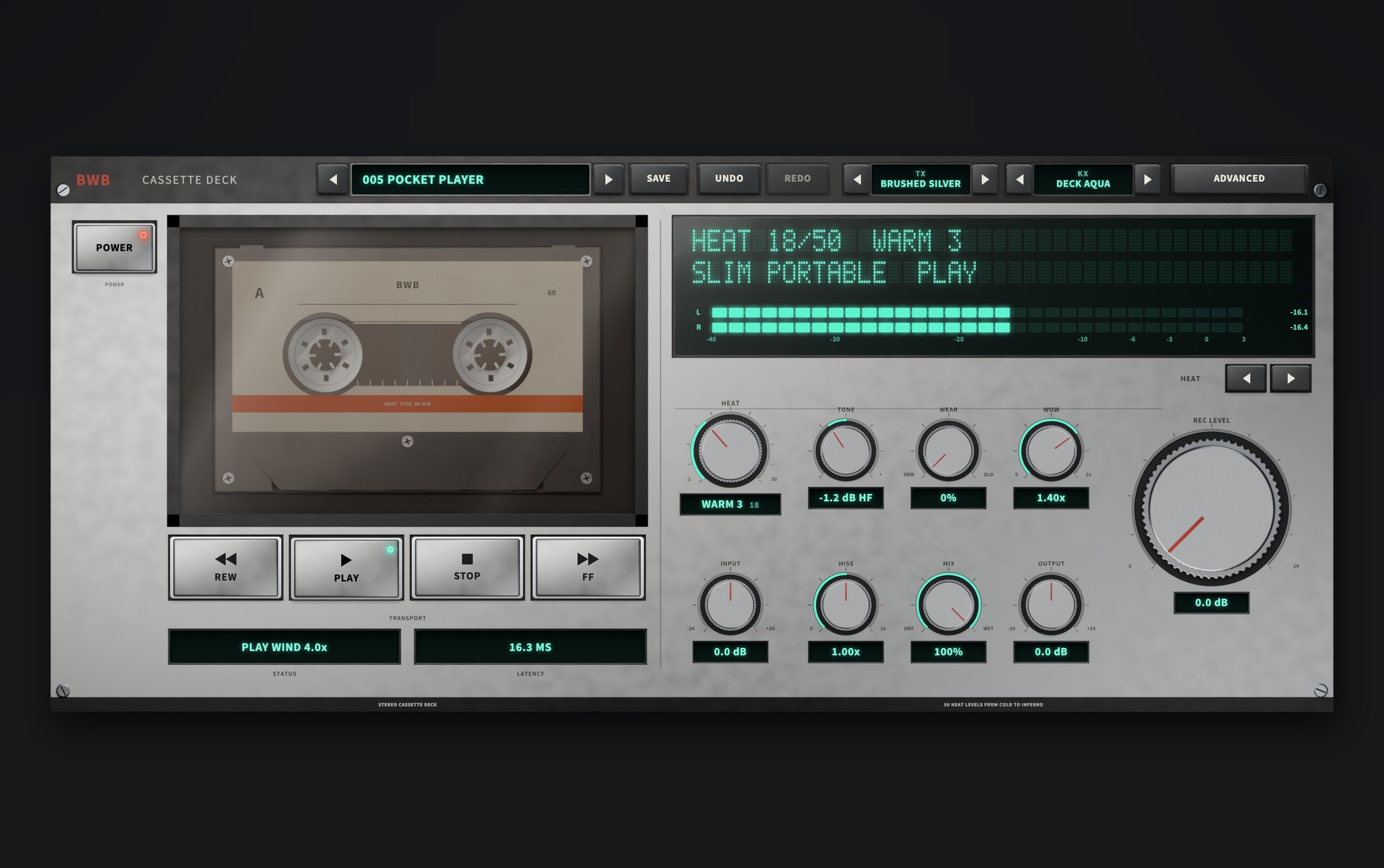Click the -16.1 left peak readout
Screen dimensions: 1384x868
[1298, 313]
